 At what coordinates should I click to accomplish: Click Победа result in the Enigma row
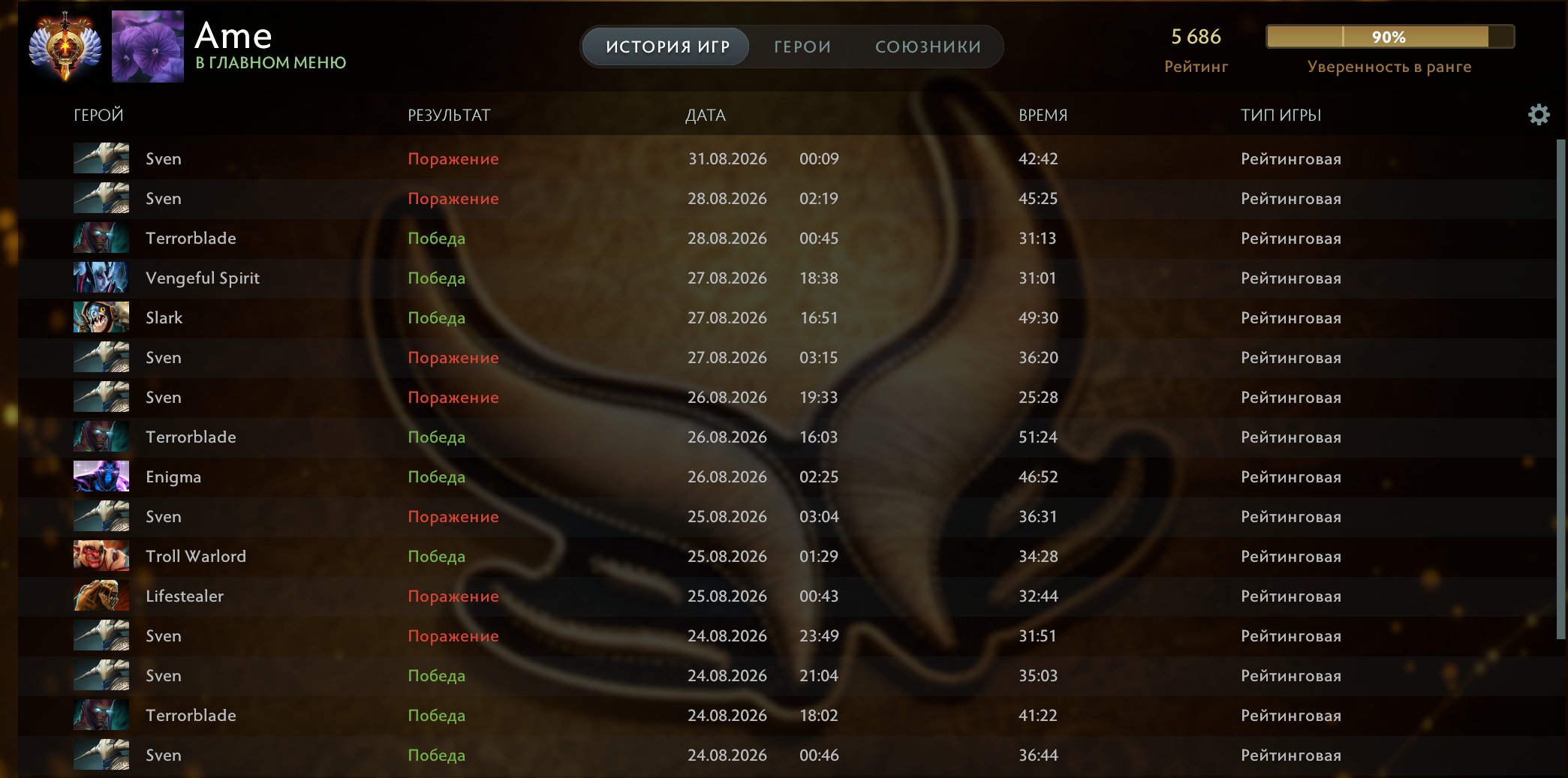point(436,476)
